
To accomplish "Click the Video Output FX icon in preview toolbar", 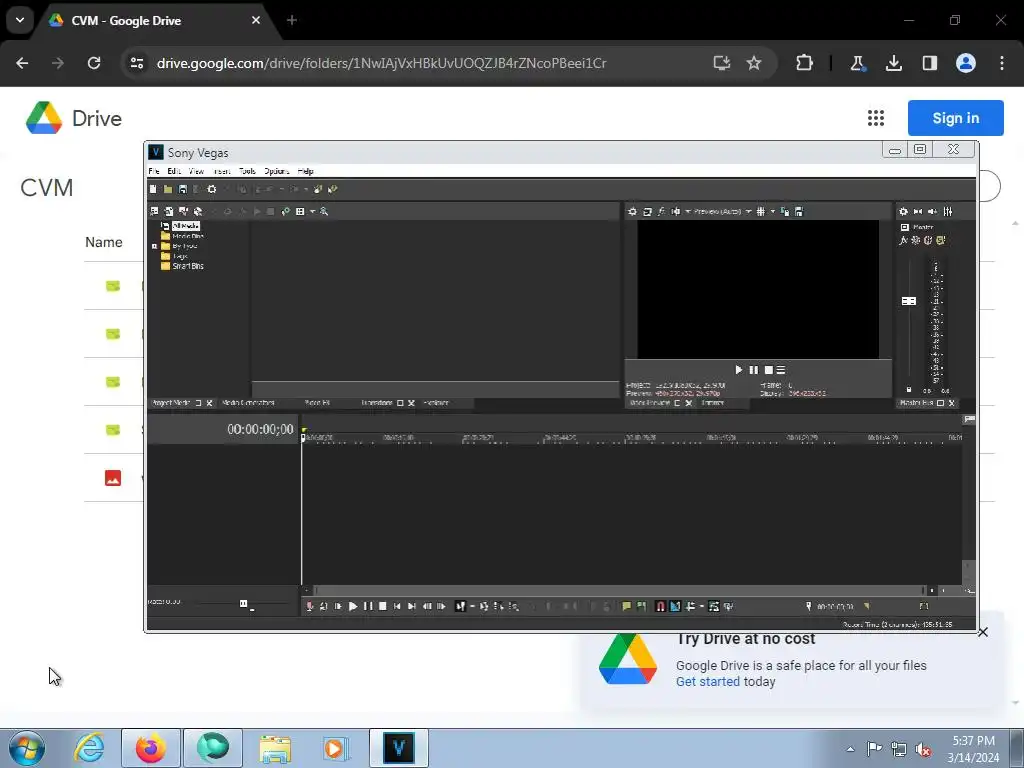I will (662, 212).
